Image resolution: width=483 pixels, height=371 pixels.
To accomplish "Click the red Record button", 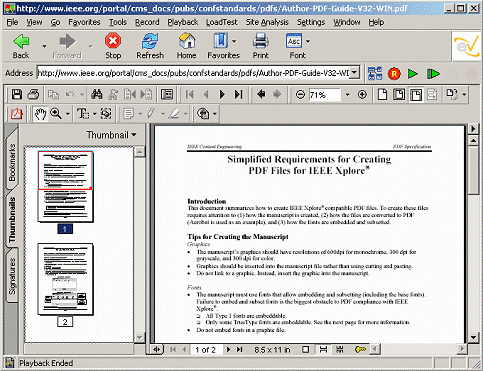I will pos(394,74).
